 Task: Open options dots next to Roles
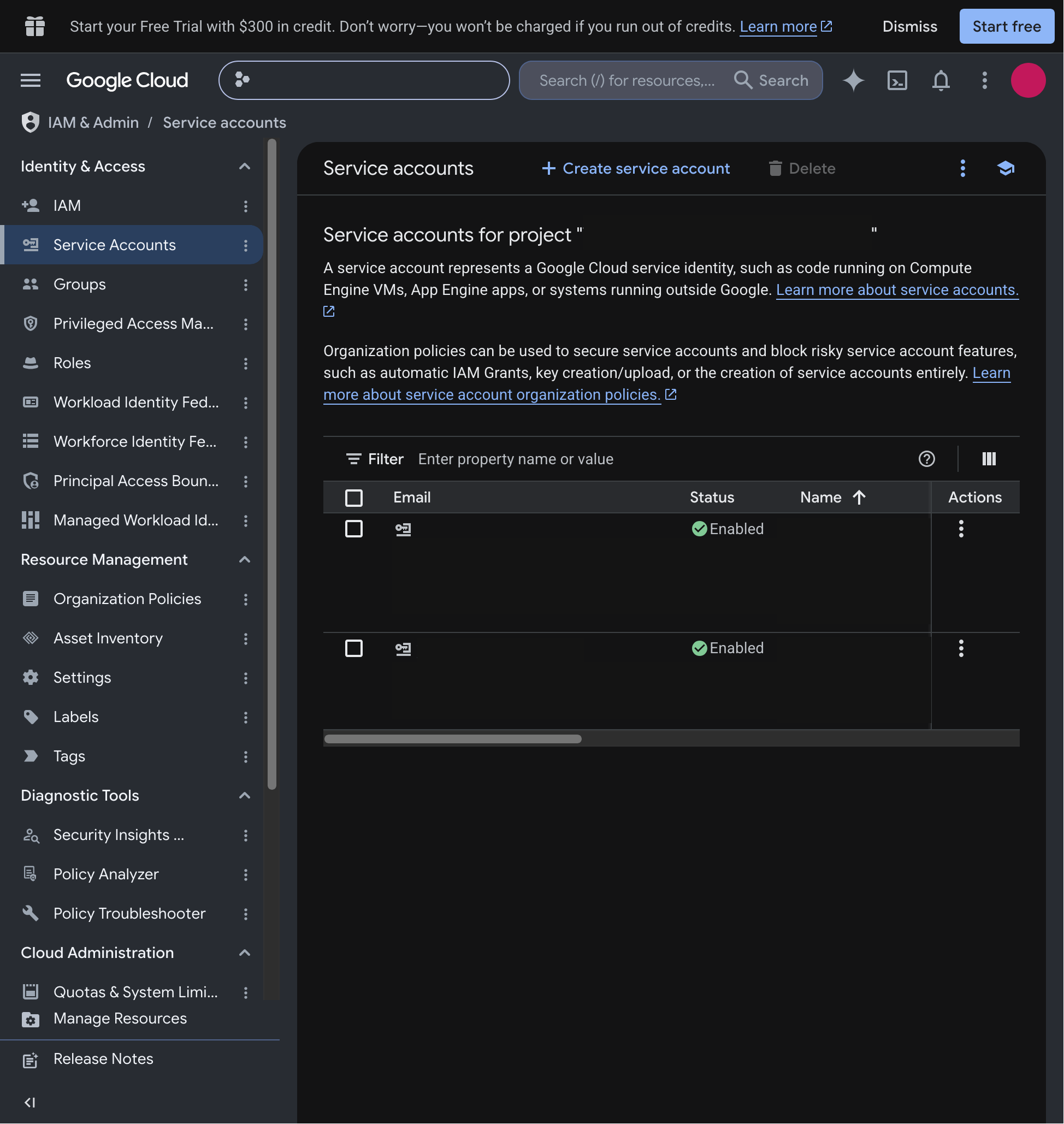pyautogui.click(x=246, y=364)
